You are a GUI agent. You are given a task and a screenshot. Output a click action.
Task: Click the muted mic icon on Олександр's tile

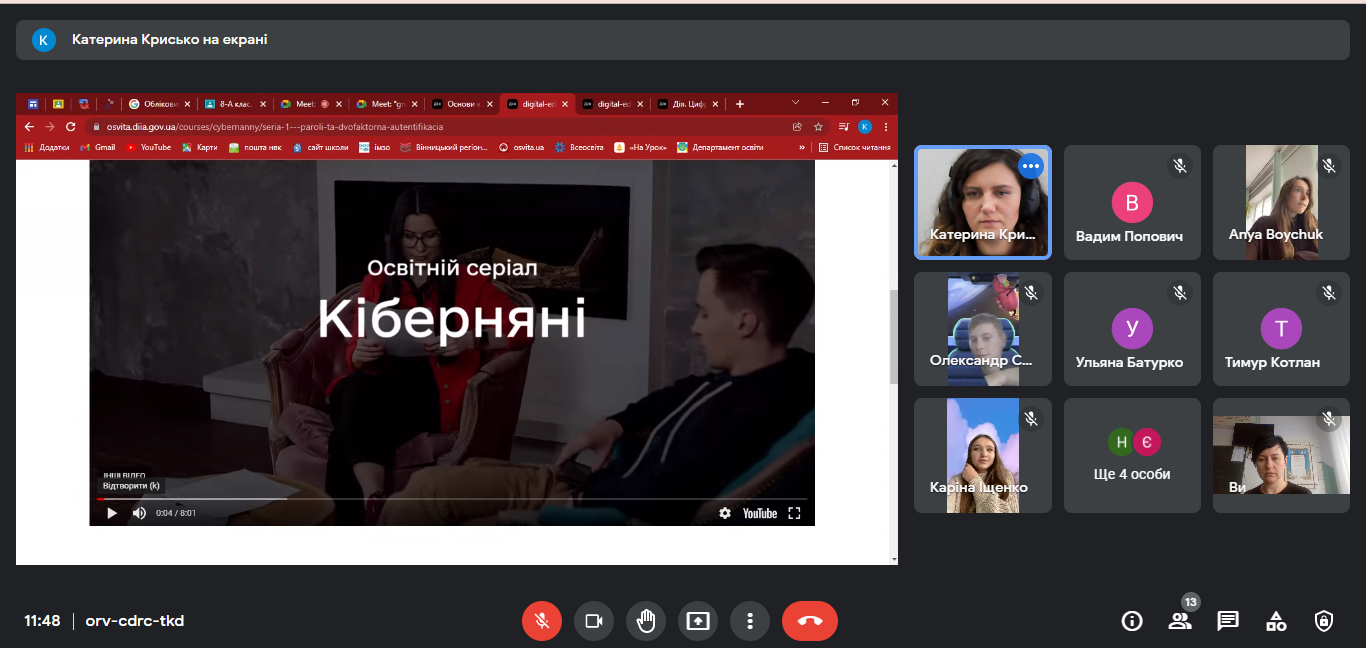(x=1031, y=292)
